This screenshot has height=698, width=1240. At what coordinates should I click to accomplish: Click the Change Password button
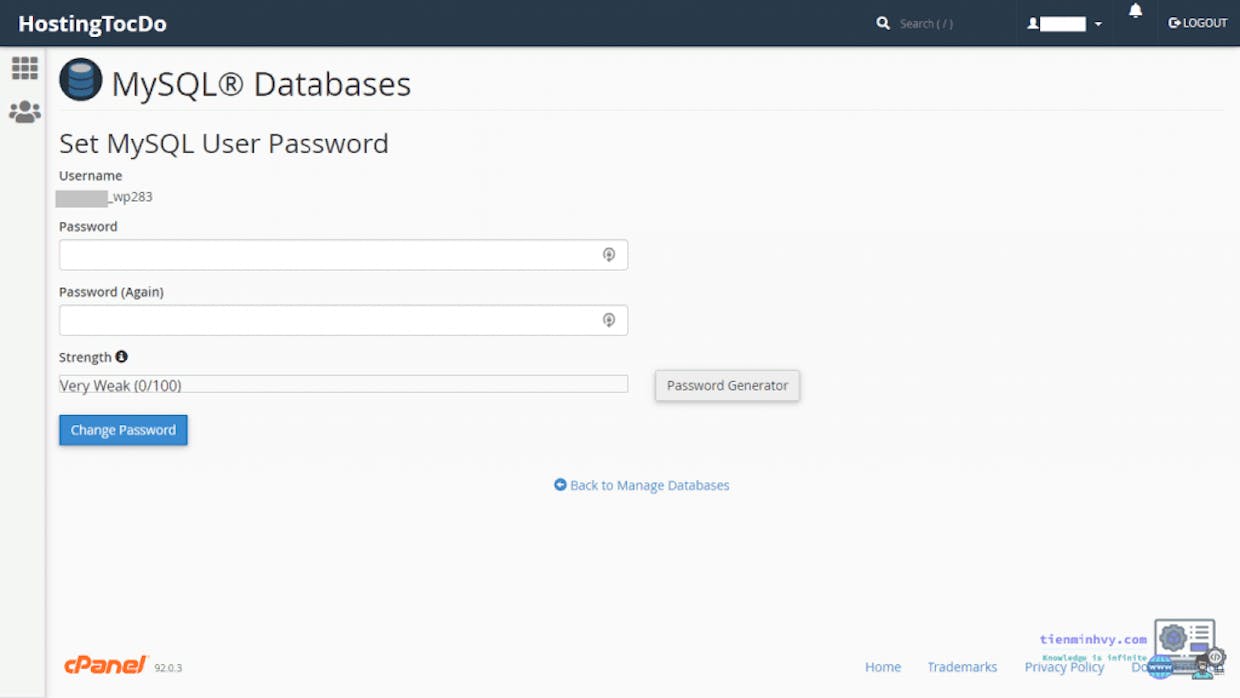(x=123, y=430)
